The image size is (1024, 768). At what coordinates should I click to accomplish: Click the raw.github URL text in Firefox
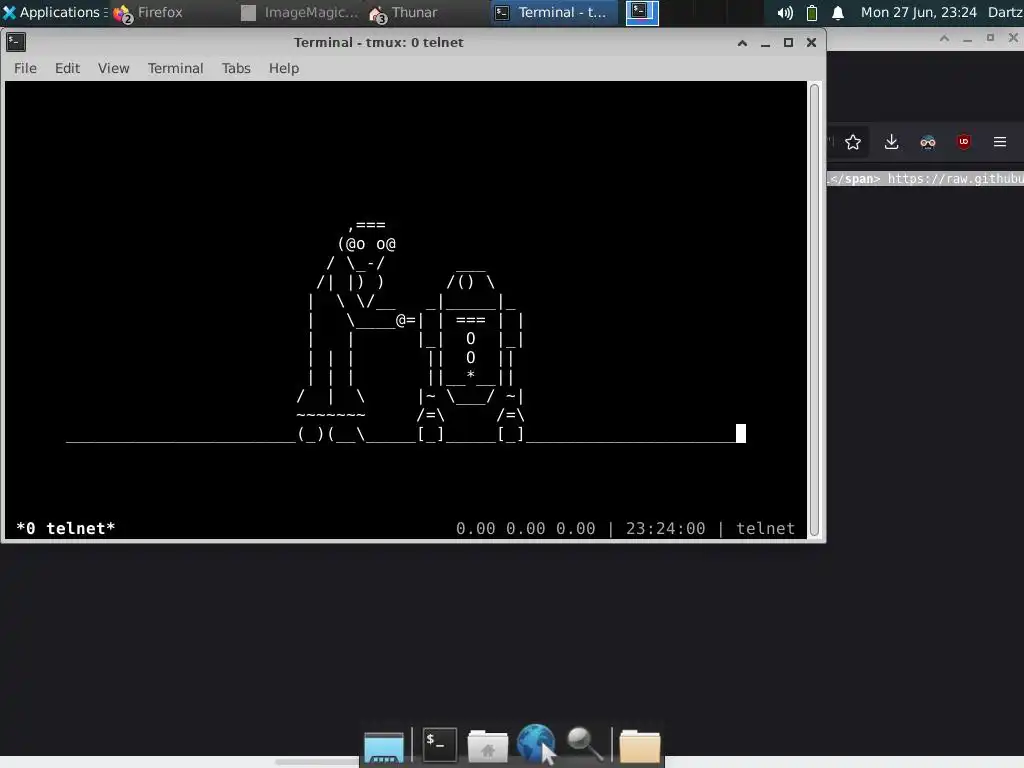point(955,179)
